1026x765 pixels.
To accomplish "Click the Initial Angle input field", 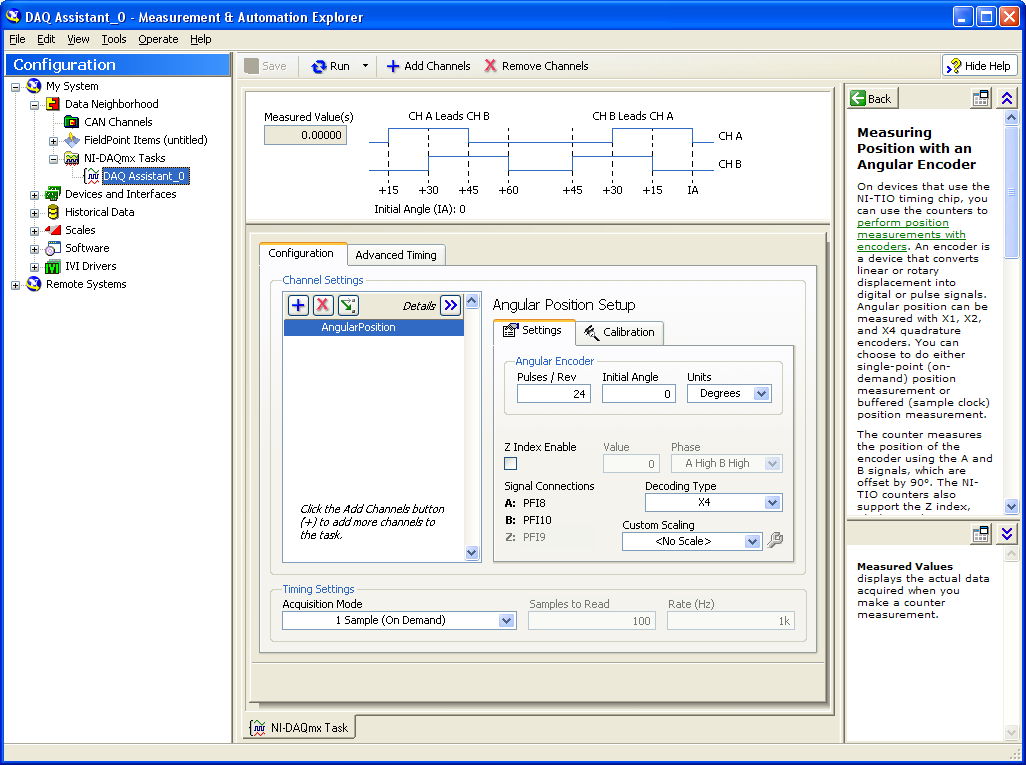I will pos(639,394).
